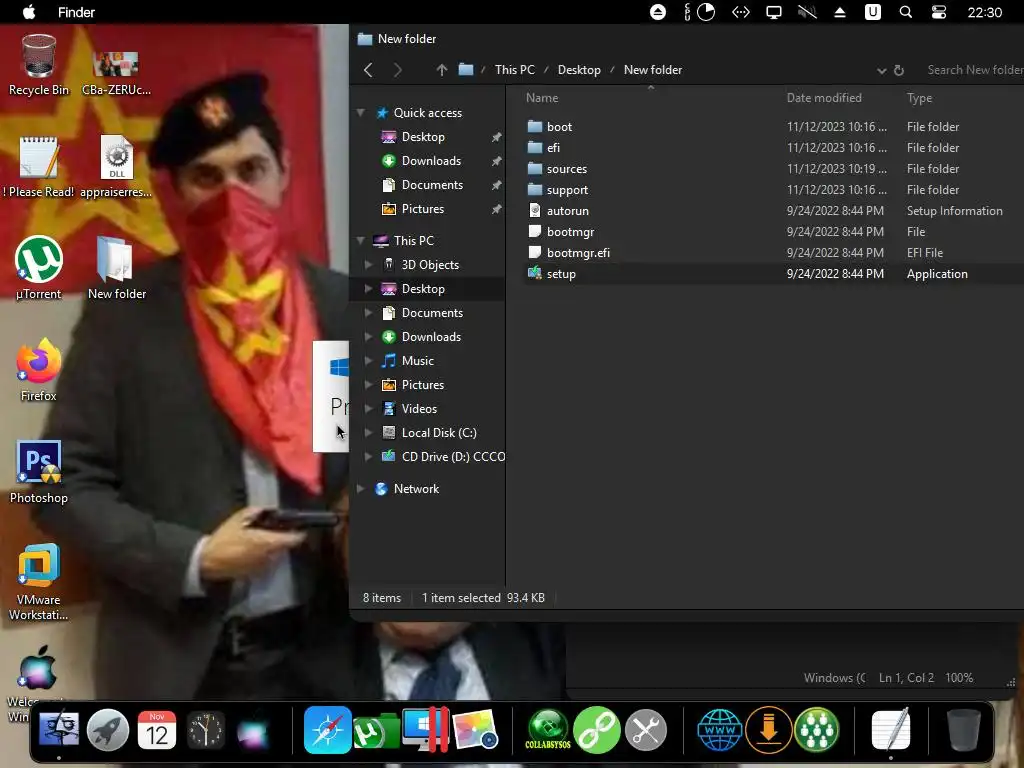Click Desktop breadcrumb in address bar

(579, 70)
